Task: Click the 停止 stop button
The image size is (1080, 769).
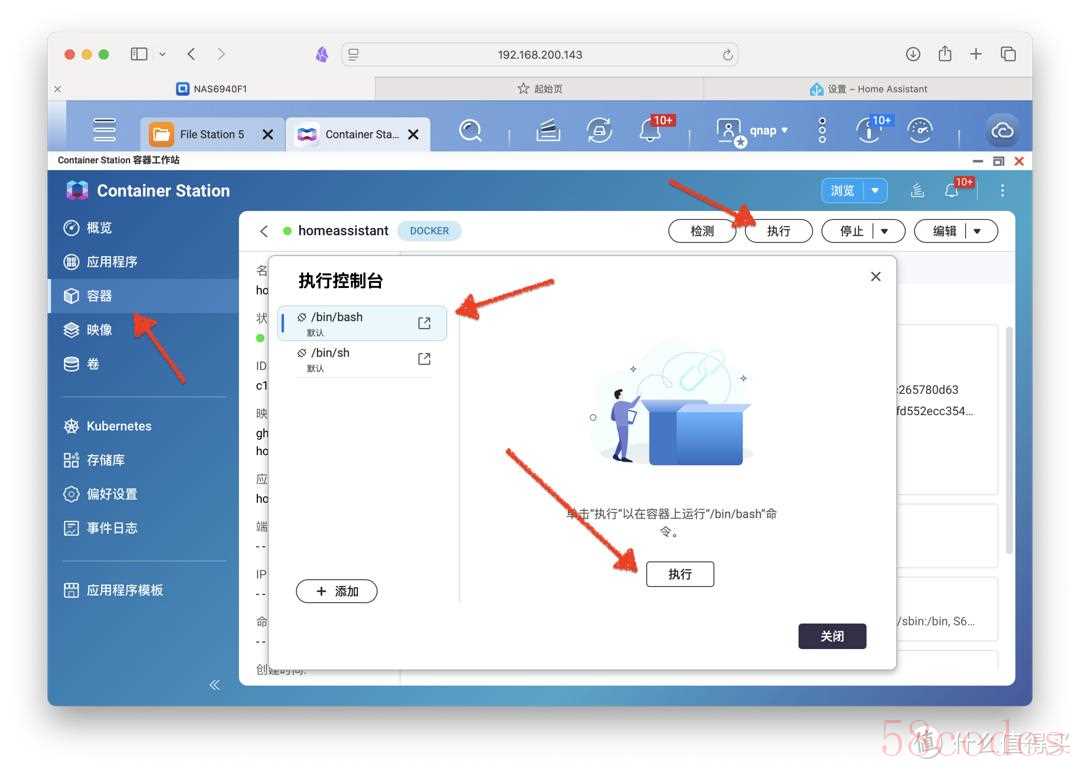Action: click(851, 231)
